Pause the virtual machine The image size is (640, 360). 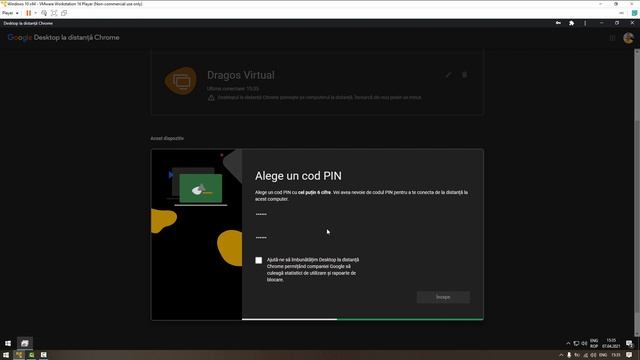tap(29, 13)
